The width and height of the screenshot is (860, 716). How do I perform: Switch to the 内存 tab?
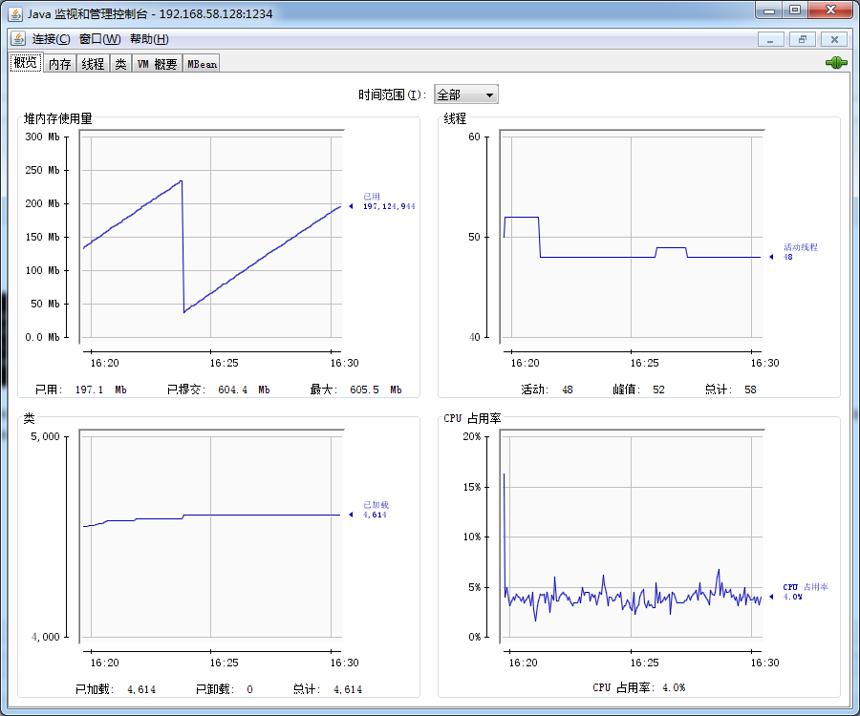click(60, 64)
